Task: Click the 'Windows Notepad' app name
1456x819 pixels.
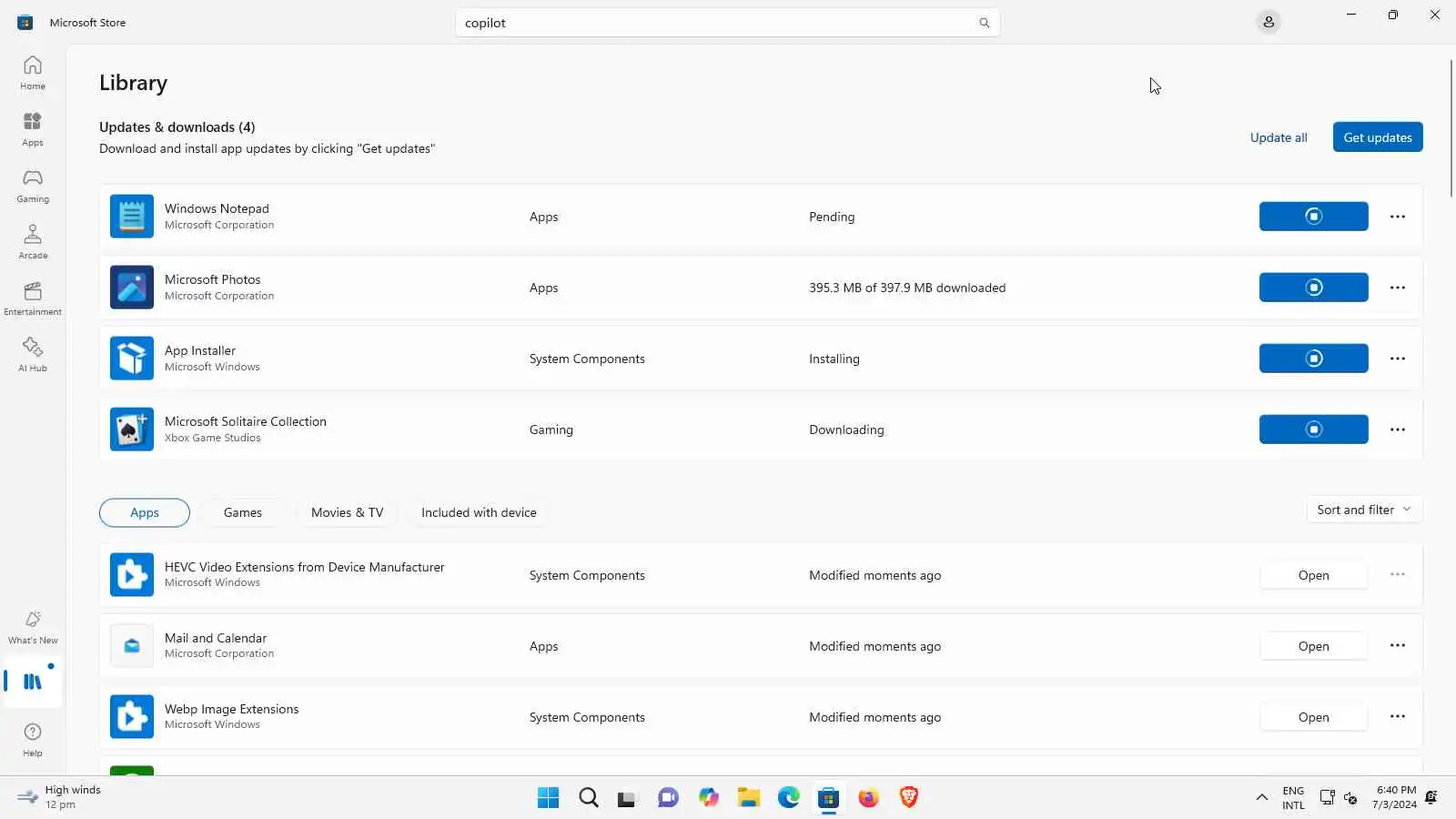Action: click(217, 208)
